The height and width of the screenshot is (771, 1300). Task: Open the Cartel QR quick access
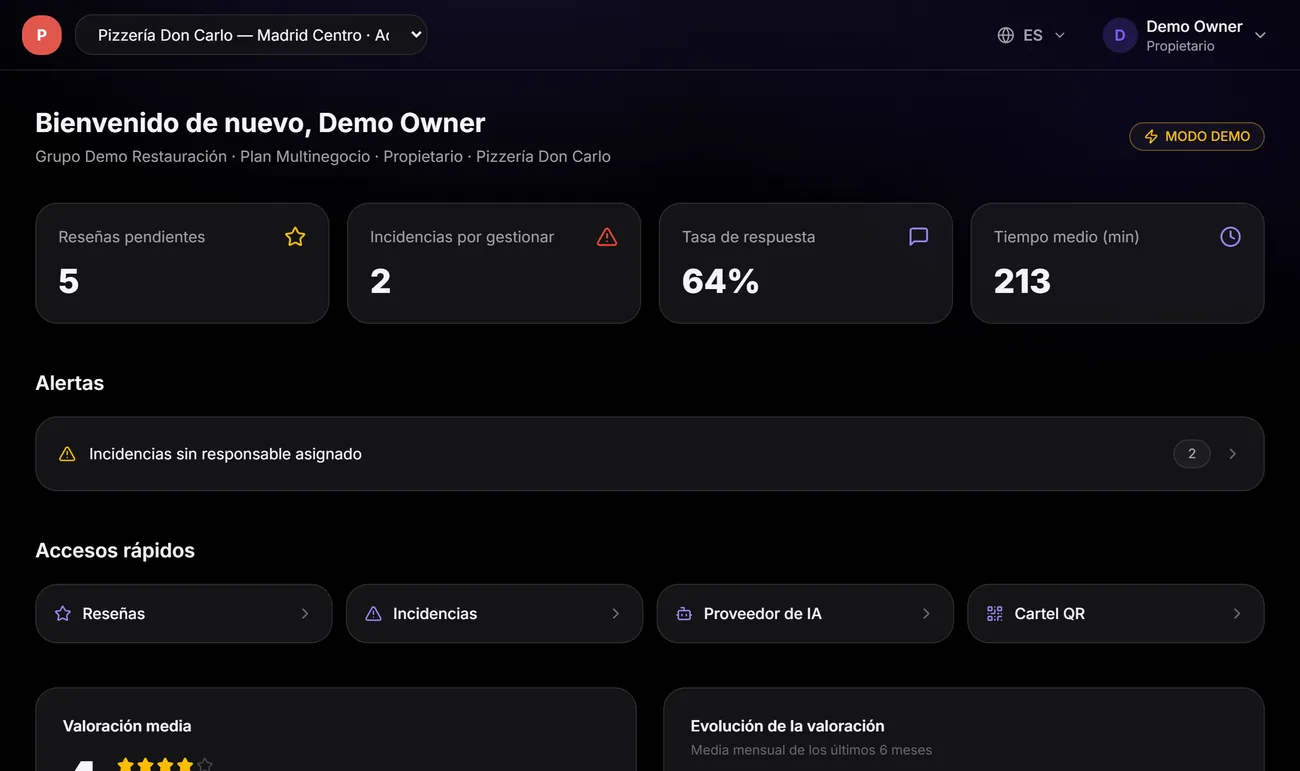[x=1116, y=614]
